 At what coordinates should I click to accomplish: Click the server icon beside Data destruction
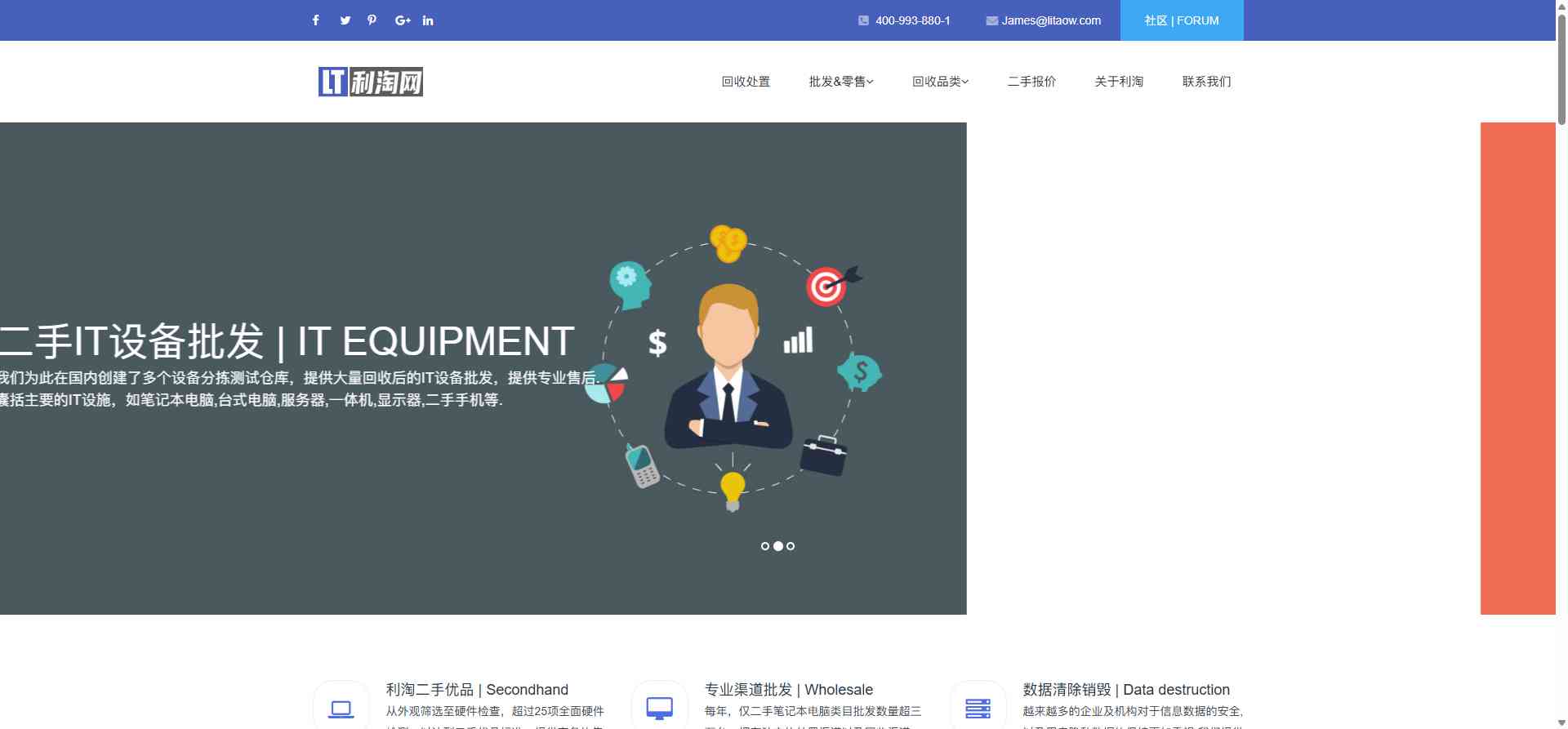click(978, 708)
